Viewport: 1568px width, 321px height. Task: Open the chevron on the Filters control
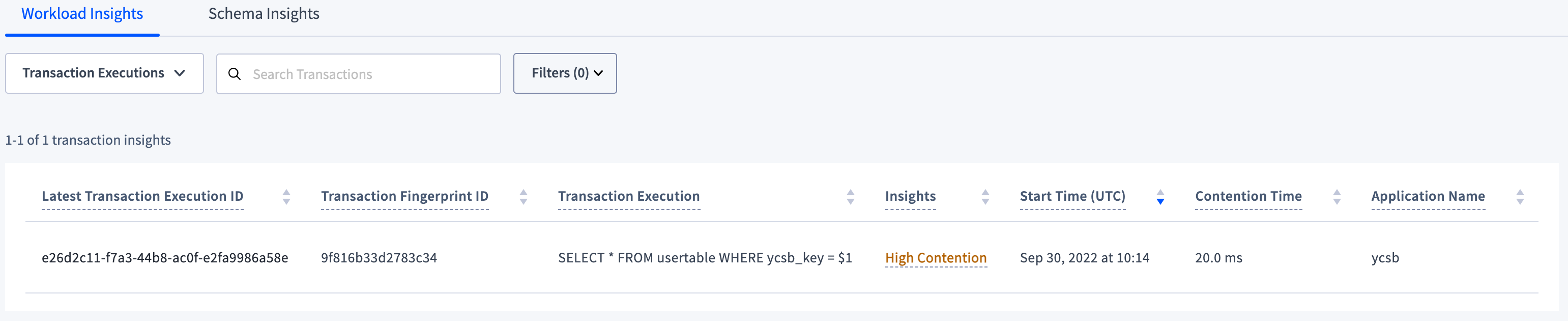click(598, 73)
